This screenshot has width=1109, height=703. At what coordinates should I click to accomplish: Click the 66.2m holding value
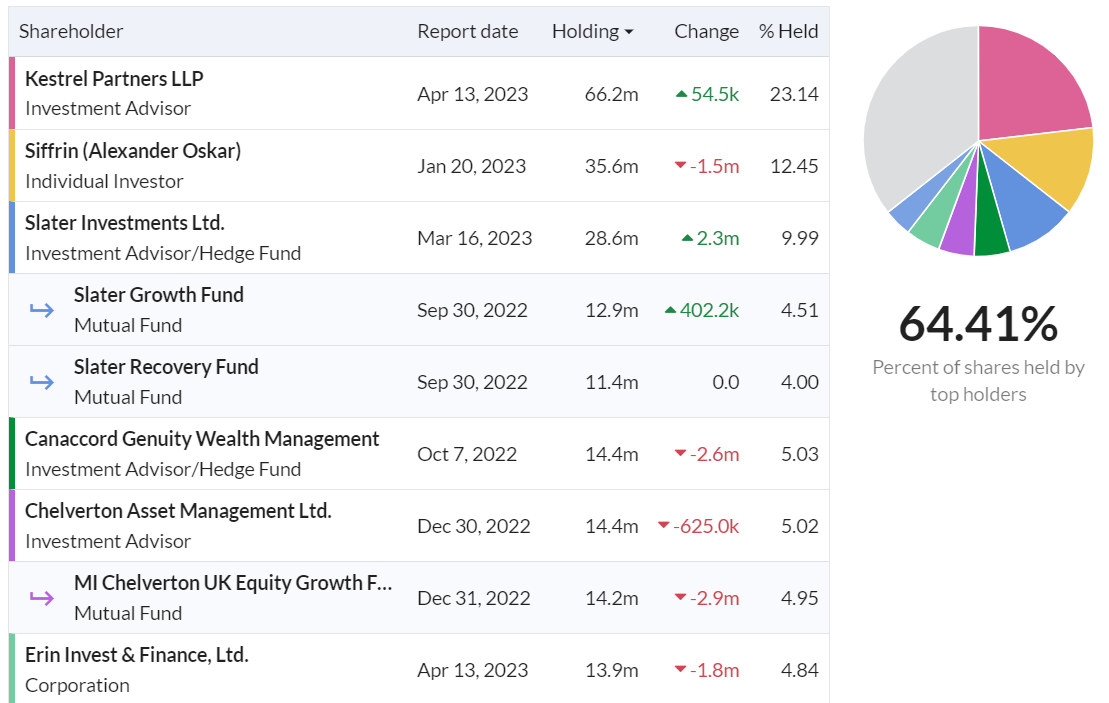pyautogui.click(x=611, y=94)
